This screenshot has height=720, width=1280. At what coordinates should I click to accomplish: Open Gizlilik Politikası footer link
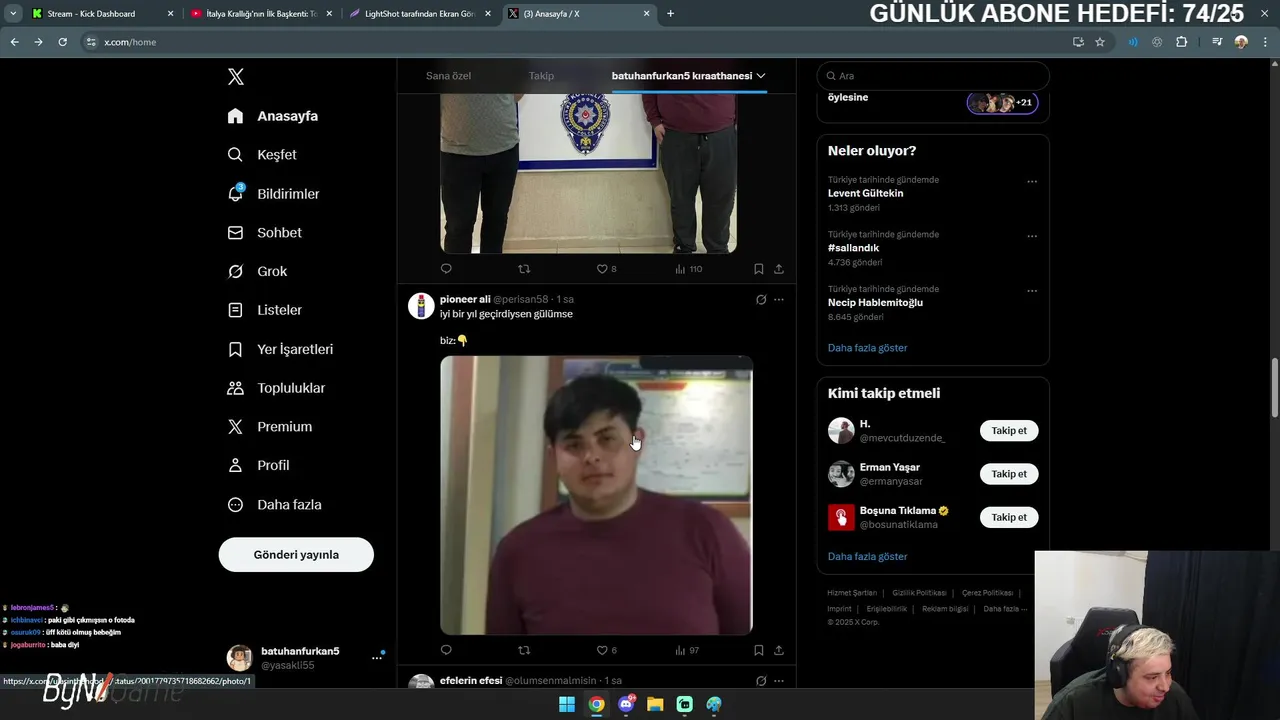tap(919, 593)
